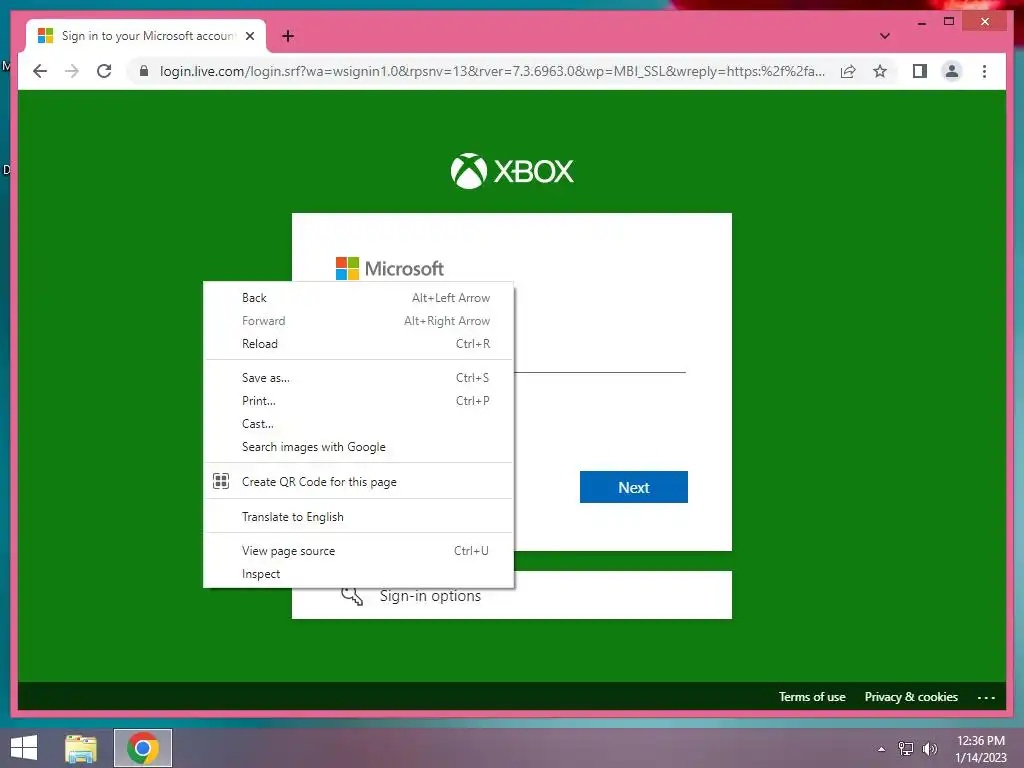Choose Reload from the context menu

tap(359, 344)
